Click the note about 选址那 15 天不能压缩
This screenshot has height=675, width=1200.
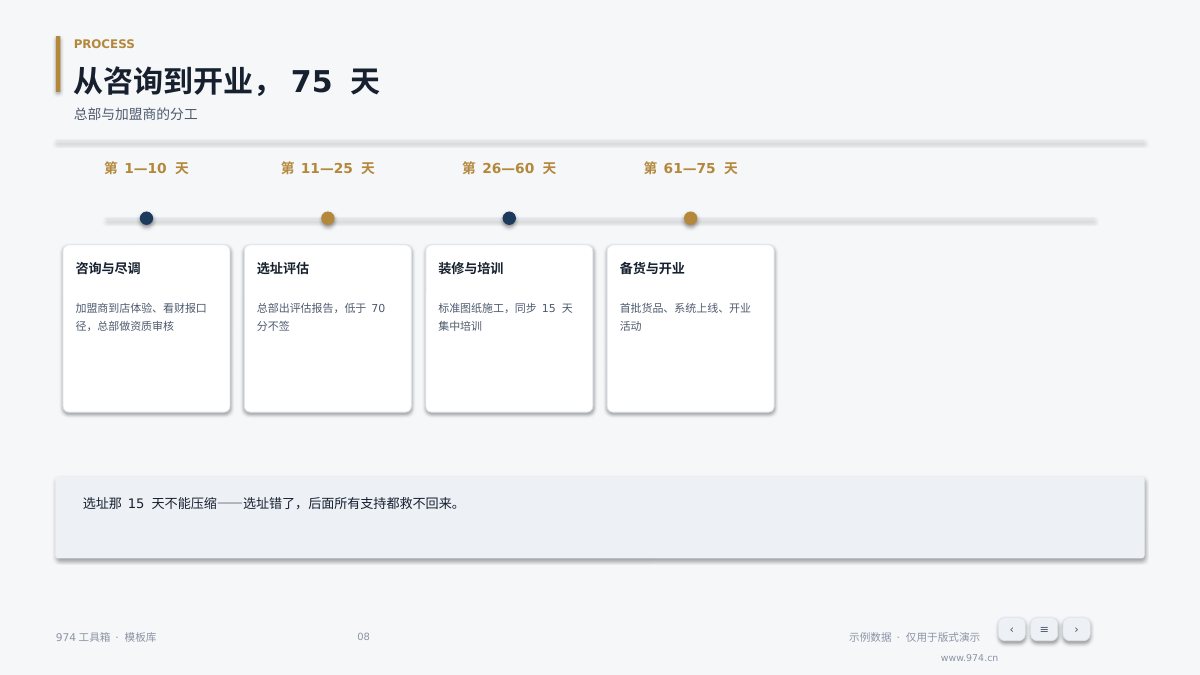click(600, 517)
